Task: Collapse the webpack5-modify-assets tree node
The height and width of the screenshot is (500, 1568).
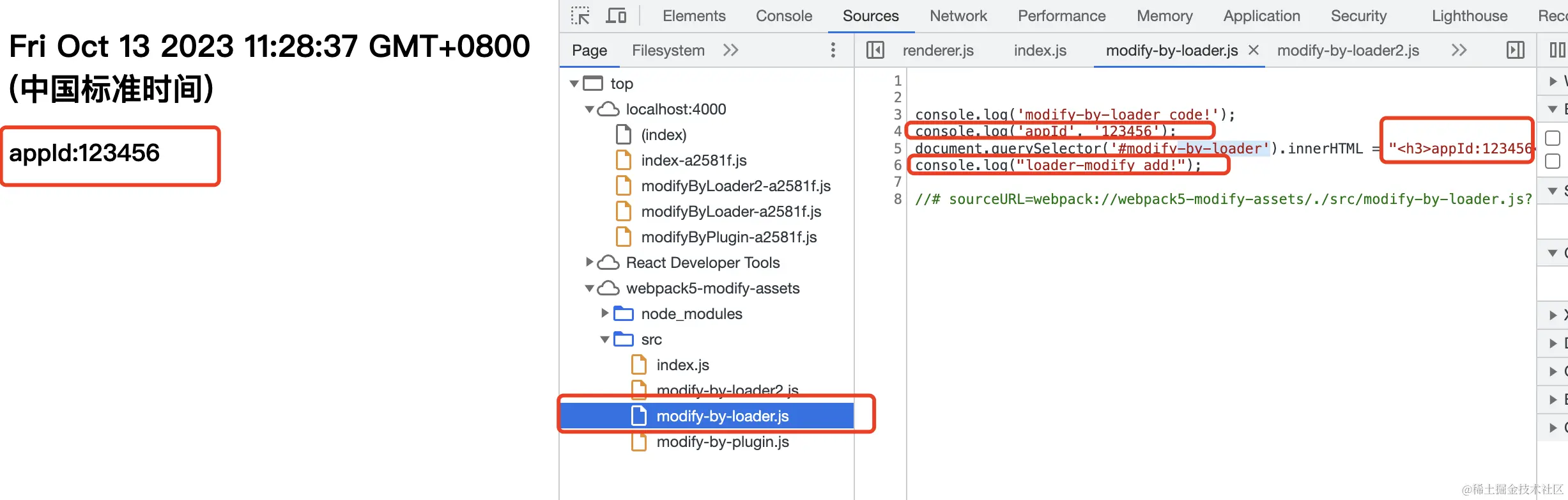Action: tap(590, 288)
